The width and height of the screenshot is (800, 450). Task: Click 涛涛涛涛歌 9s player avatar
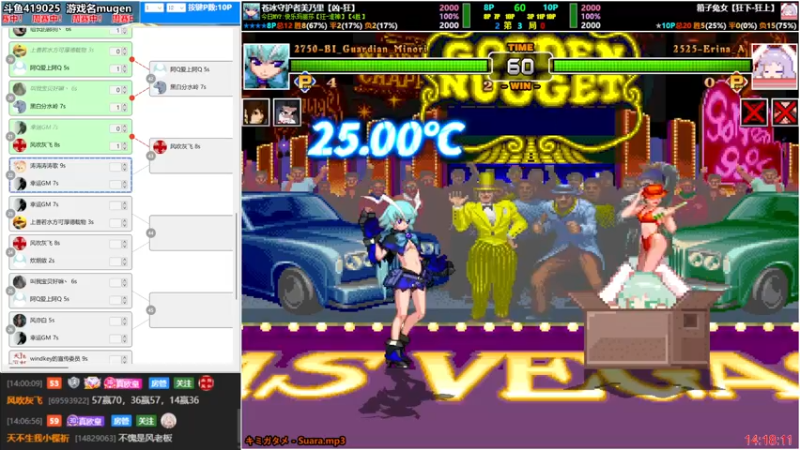pyautogui.click(x=19, y=166)
